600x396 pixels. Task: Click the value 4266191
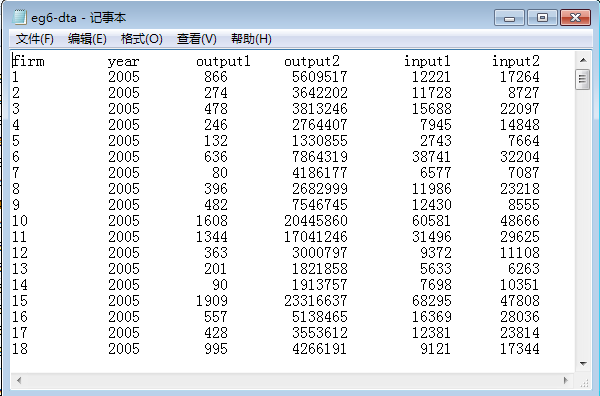[x=320, y=349]
